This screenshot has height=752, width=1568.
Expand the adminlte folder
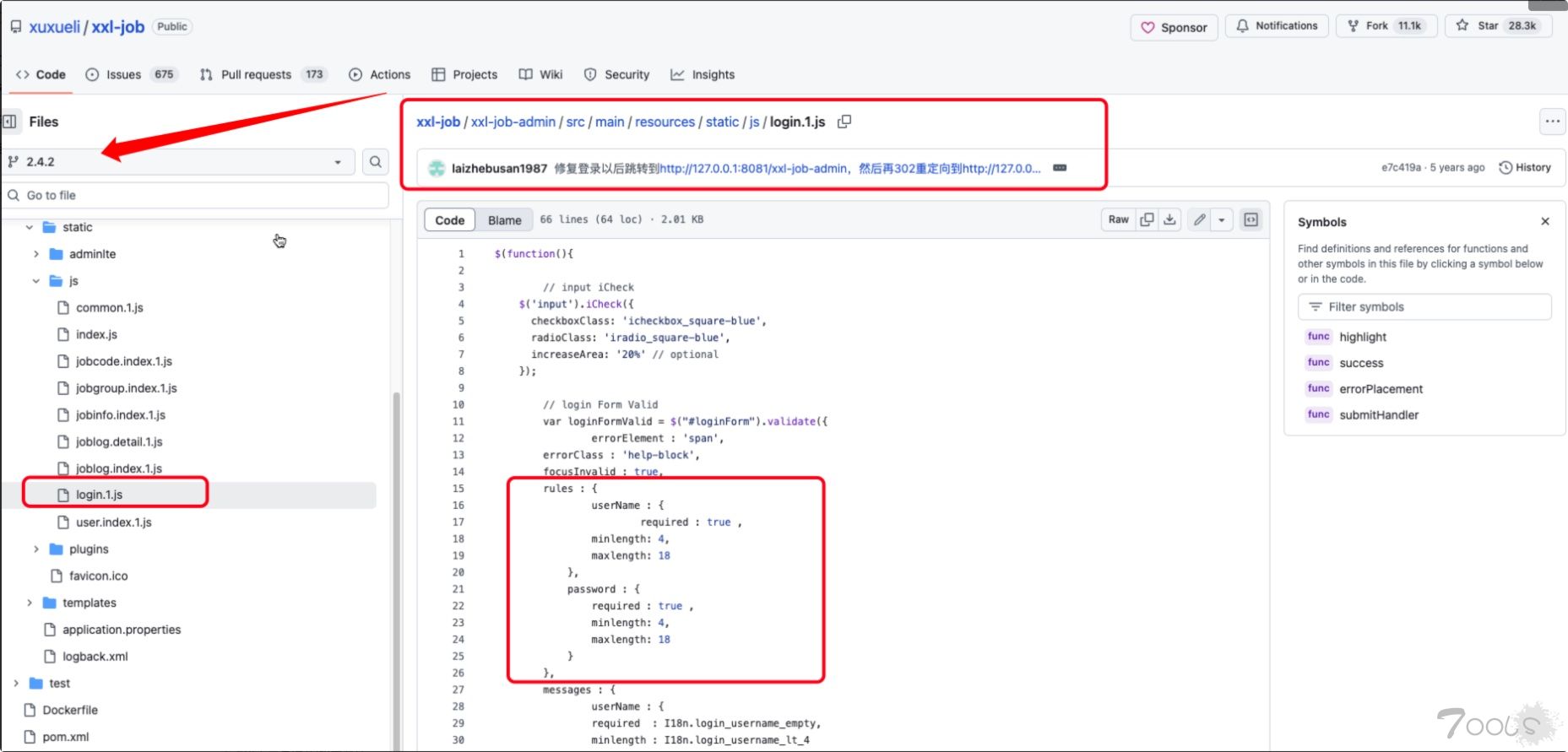(36, 254)
